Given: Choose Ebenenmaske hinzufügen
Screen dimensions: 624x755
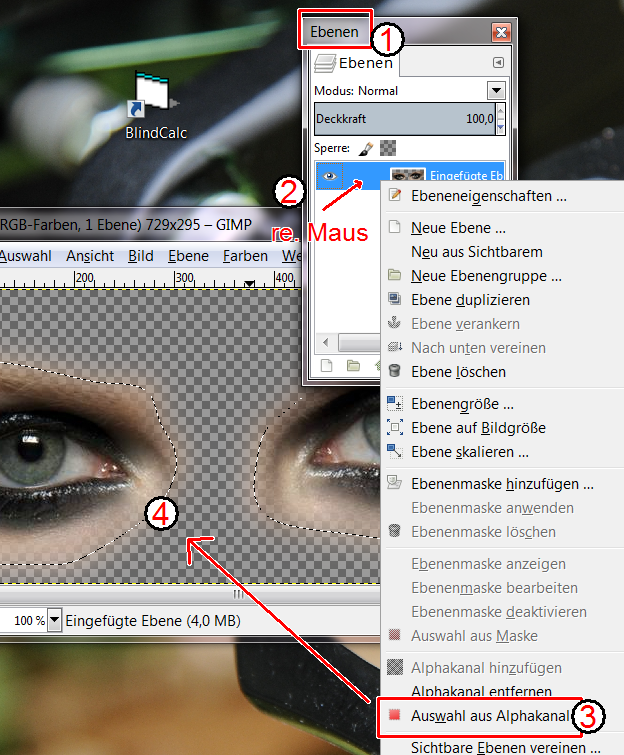Looking at the screenshot, I should (x=502, y=484).
